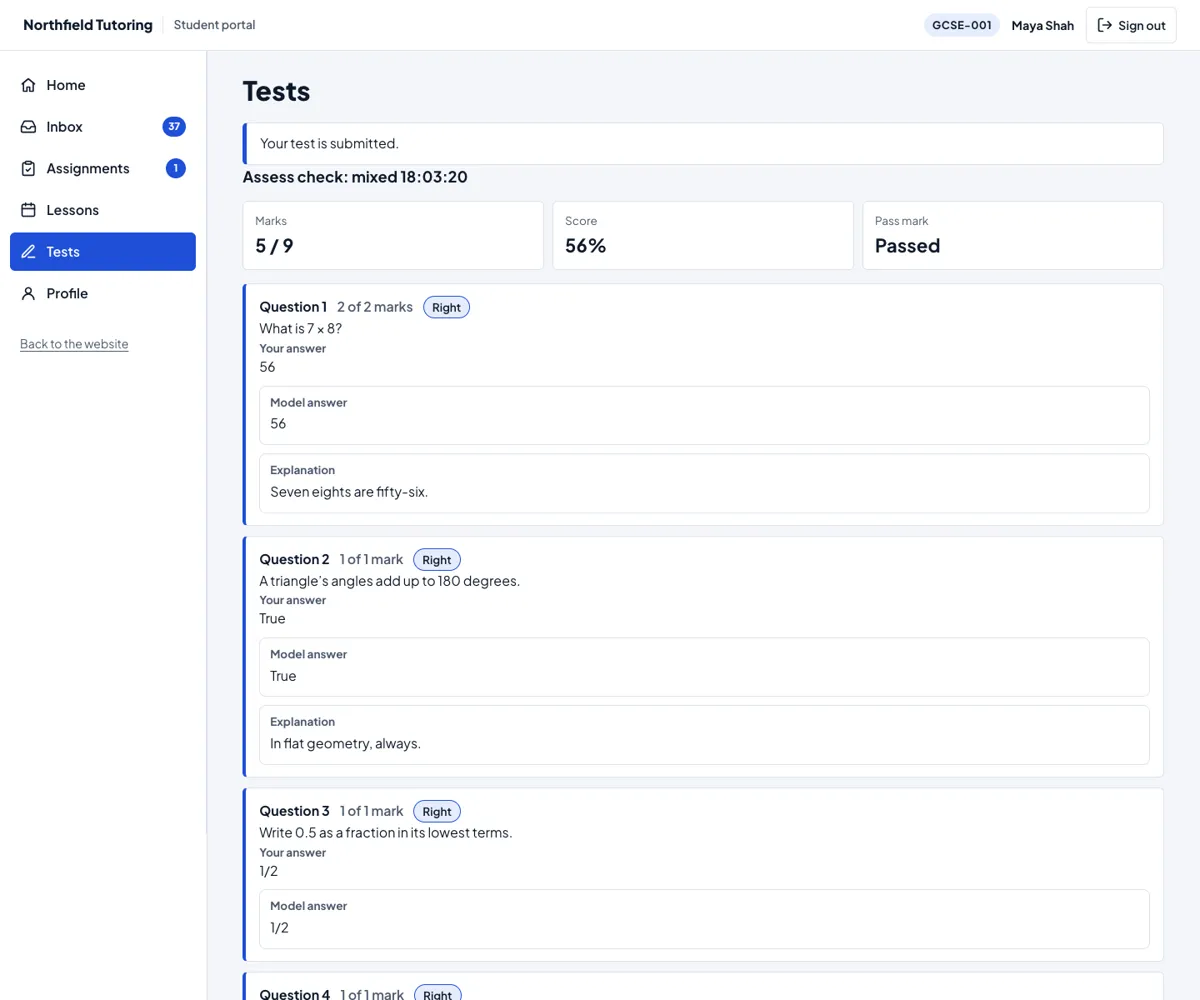
Task: Click the Question 2 heading
Action: tap(294, 560)
